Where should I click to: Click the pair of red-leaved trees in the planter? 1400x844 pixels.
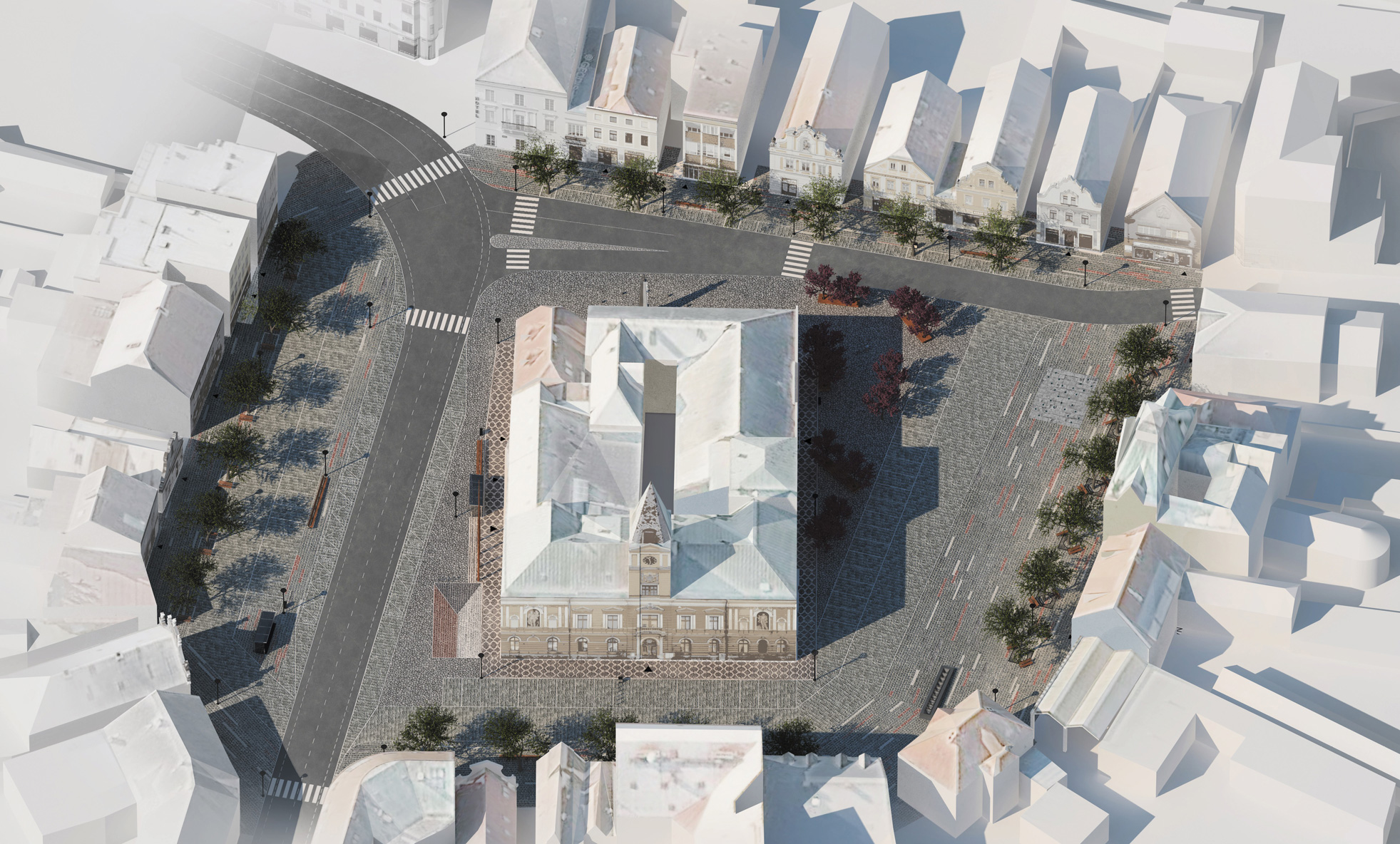pos(833,284)
